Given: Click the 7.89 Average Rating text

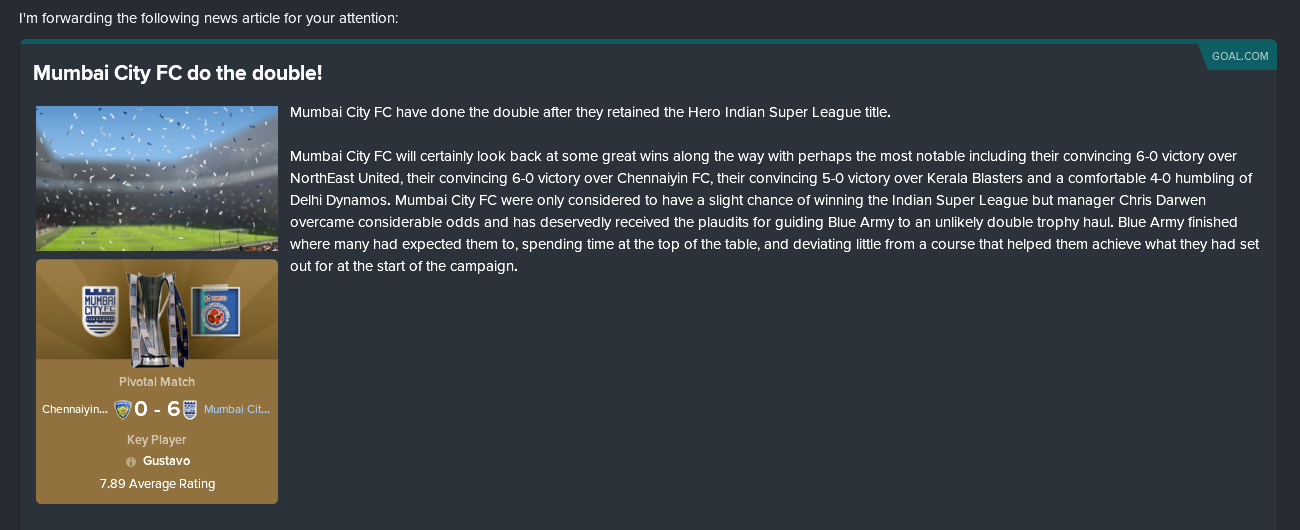Looking at the screenshot, I should coord(157,484).
